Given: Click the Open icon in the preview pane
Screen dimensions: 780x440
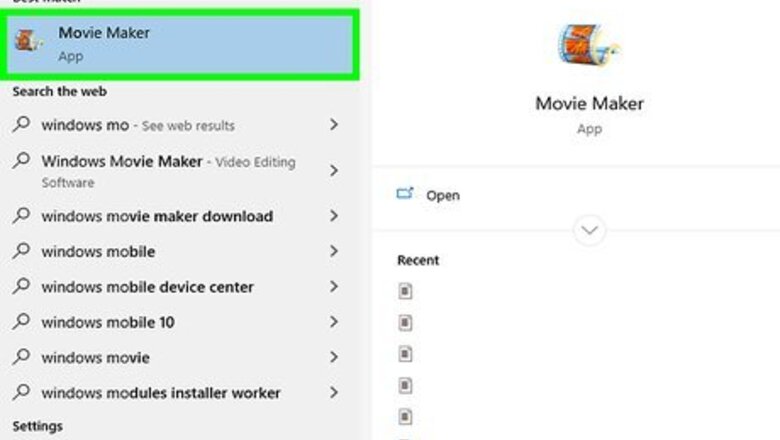Looking at the screenshot, I should coord(405,194).
